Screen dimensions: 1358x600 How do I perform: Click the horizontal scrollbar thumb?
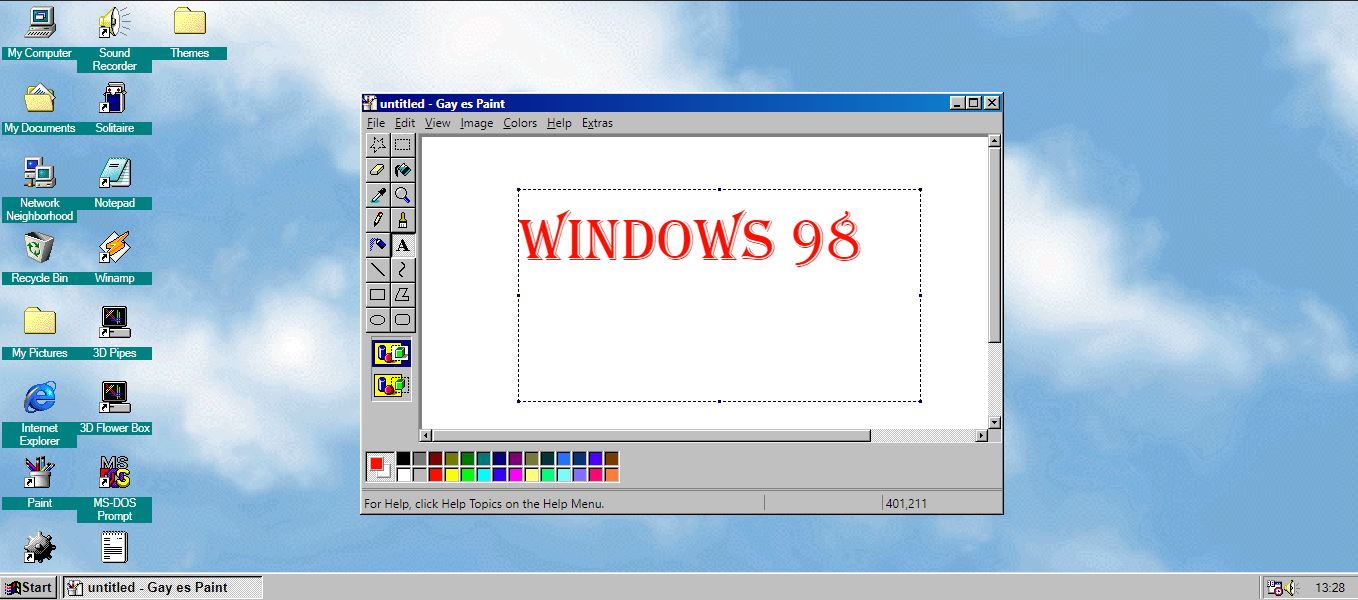click(651, 436)
